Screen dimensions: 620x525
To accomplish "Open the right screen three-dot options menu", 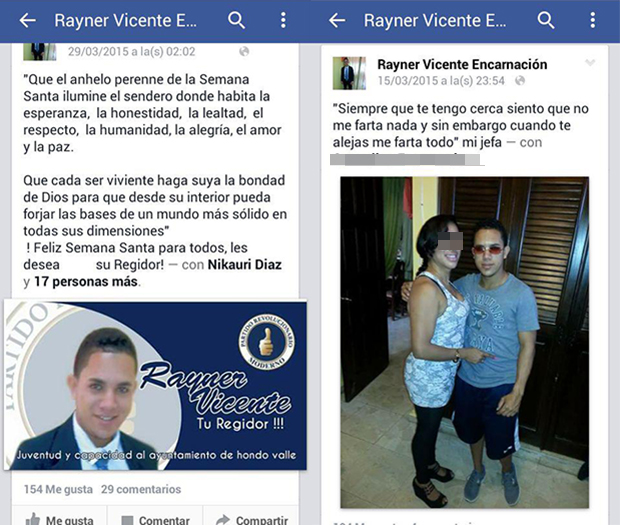I will [592, 20].
